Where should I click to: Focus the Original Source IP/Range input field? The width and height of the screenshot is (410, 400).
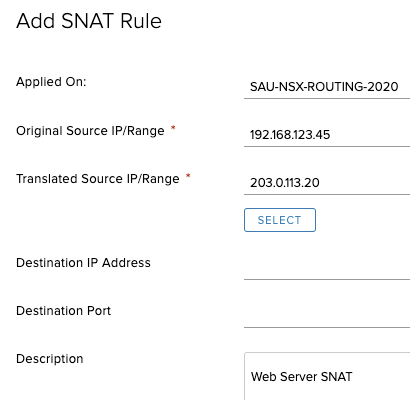click(x=327, y=135)
